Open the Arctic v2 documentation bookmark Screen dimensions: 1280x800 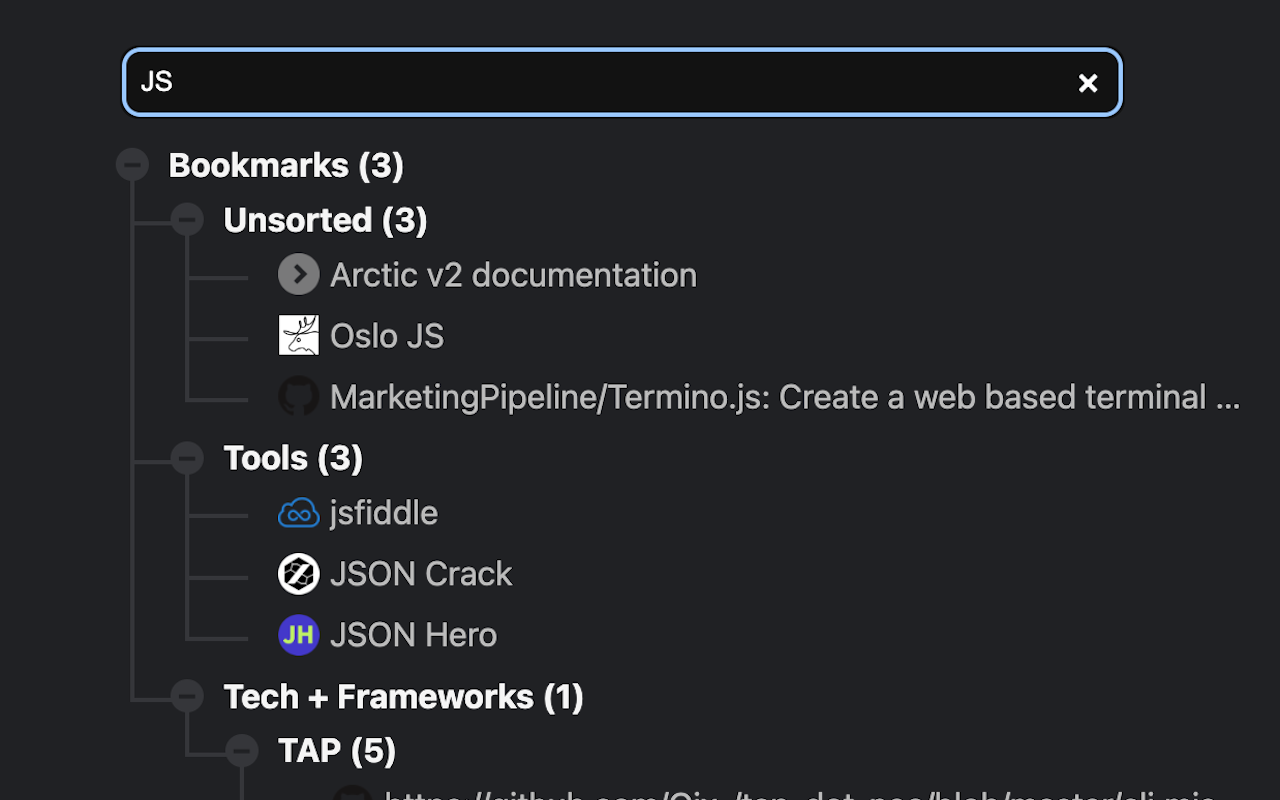coord(513,275)
